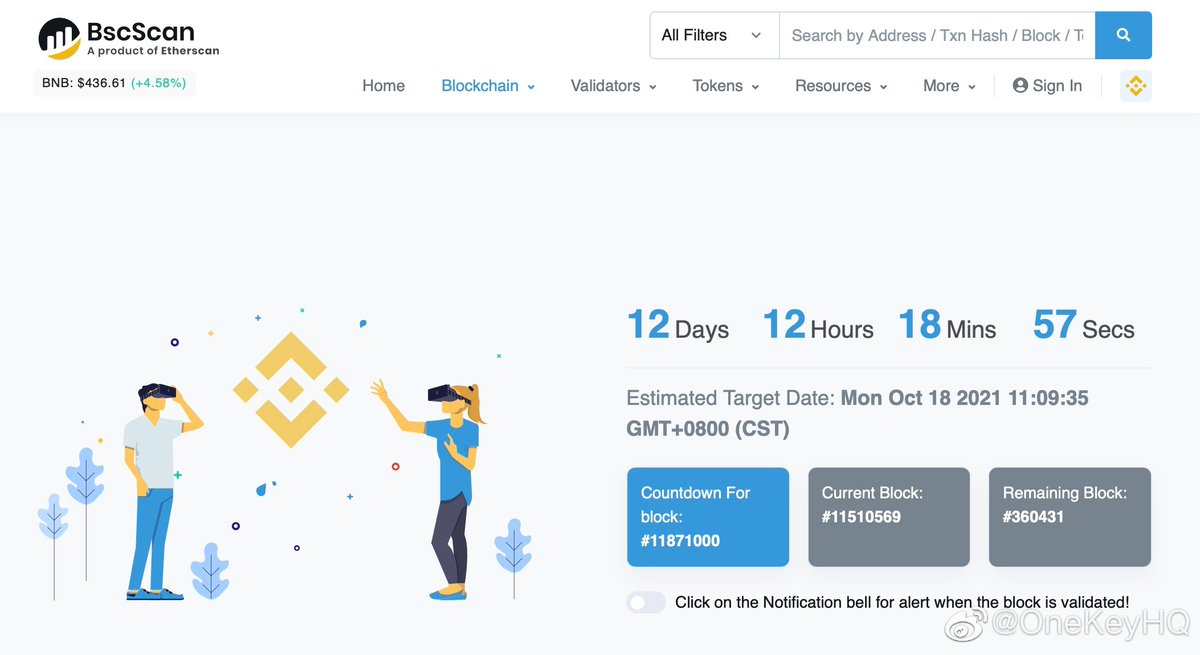The width and height of the screenshot is (1200, 655).
Task: Click the 57 Secs countdown value
Action: click(1083, 326)
